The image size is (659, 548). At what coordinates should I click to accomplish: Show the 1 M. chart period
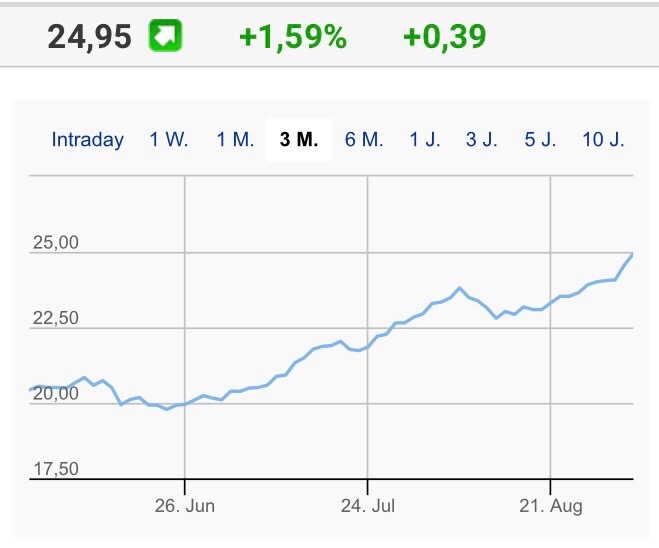pos(236,139)
